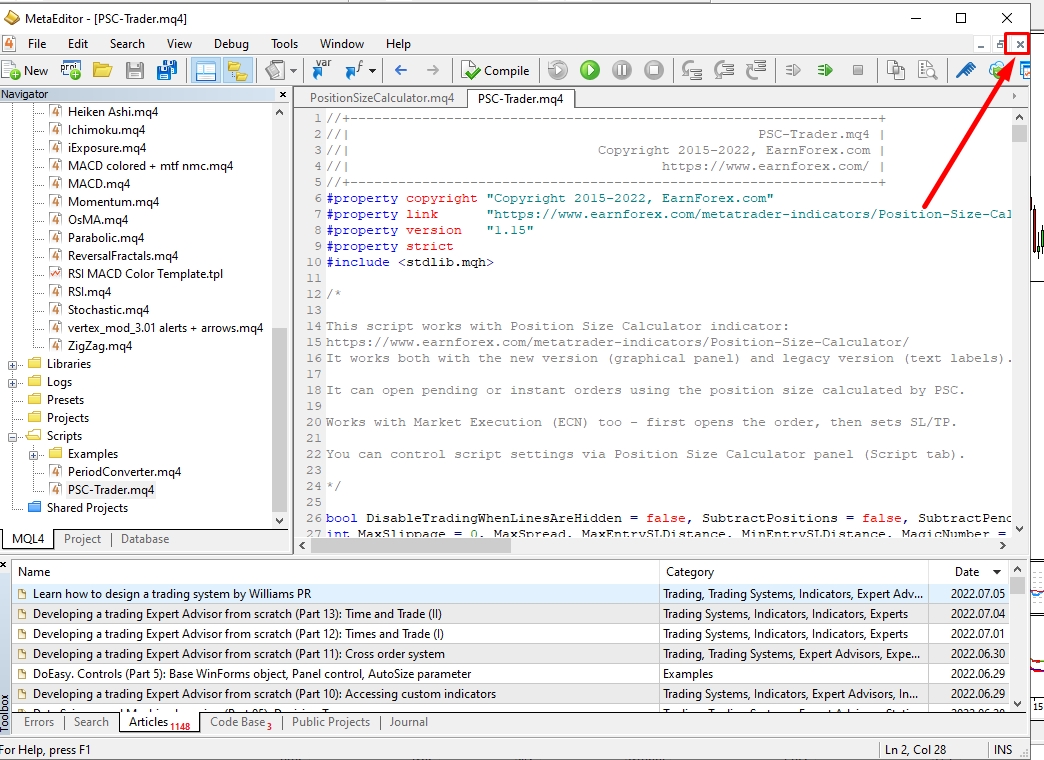
Task: Expand the Examples folder under Scripts
Action: coord(35,454)
